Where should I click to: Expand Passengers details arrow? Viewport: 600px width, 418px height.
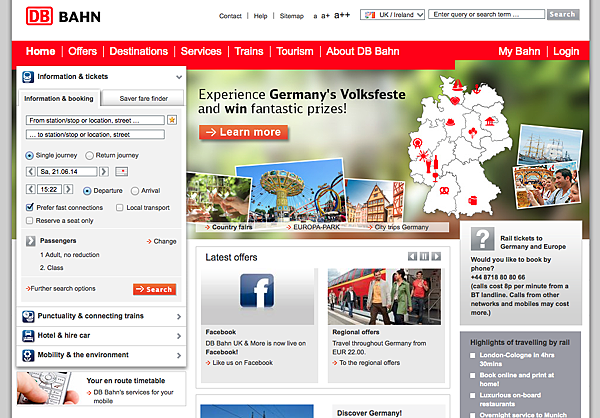(31, 241)
